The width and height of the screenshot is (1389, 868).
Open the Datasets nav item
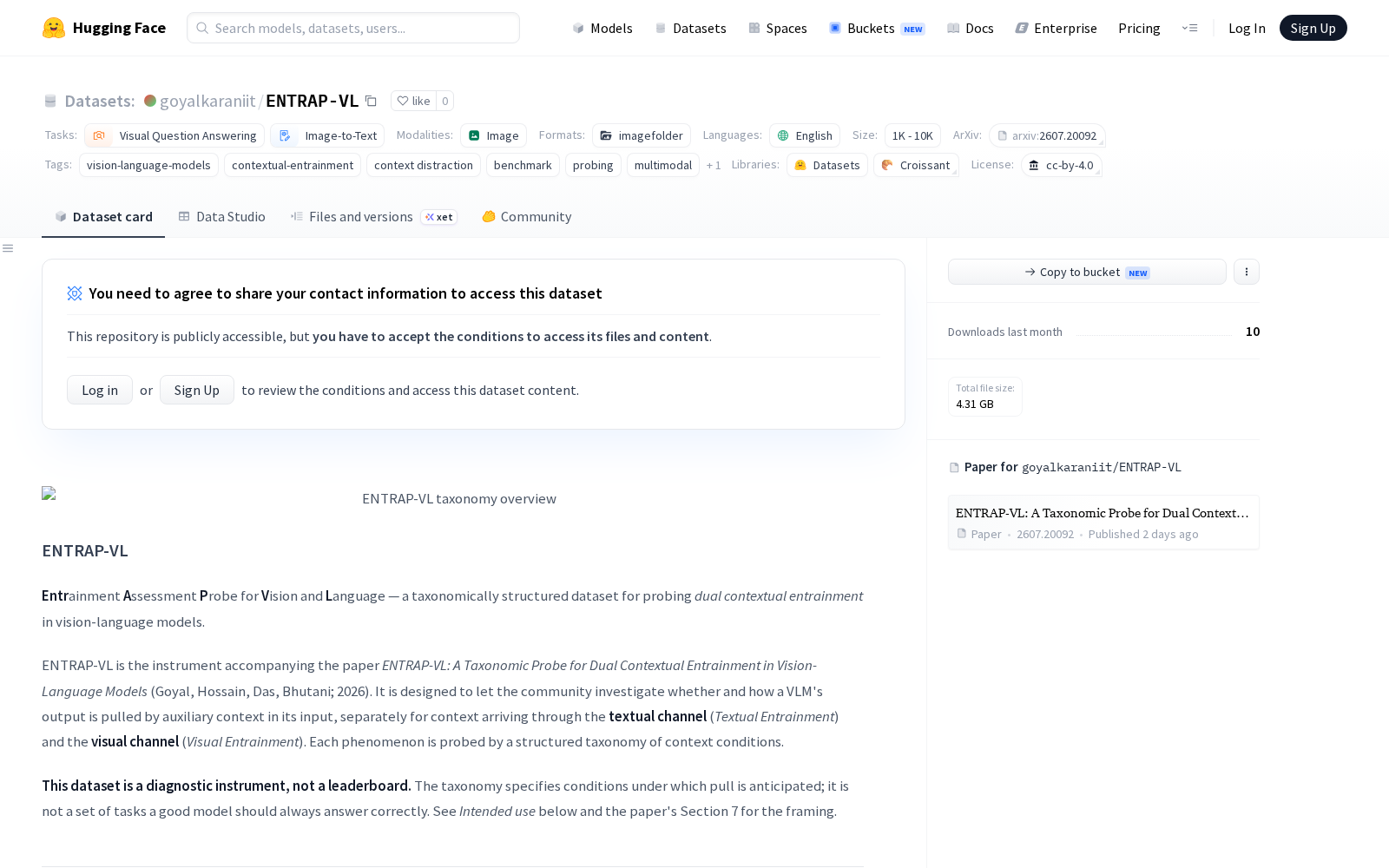pos(690,28)
